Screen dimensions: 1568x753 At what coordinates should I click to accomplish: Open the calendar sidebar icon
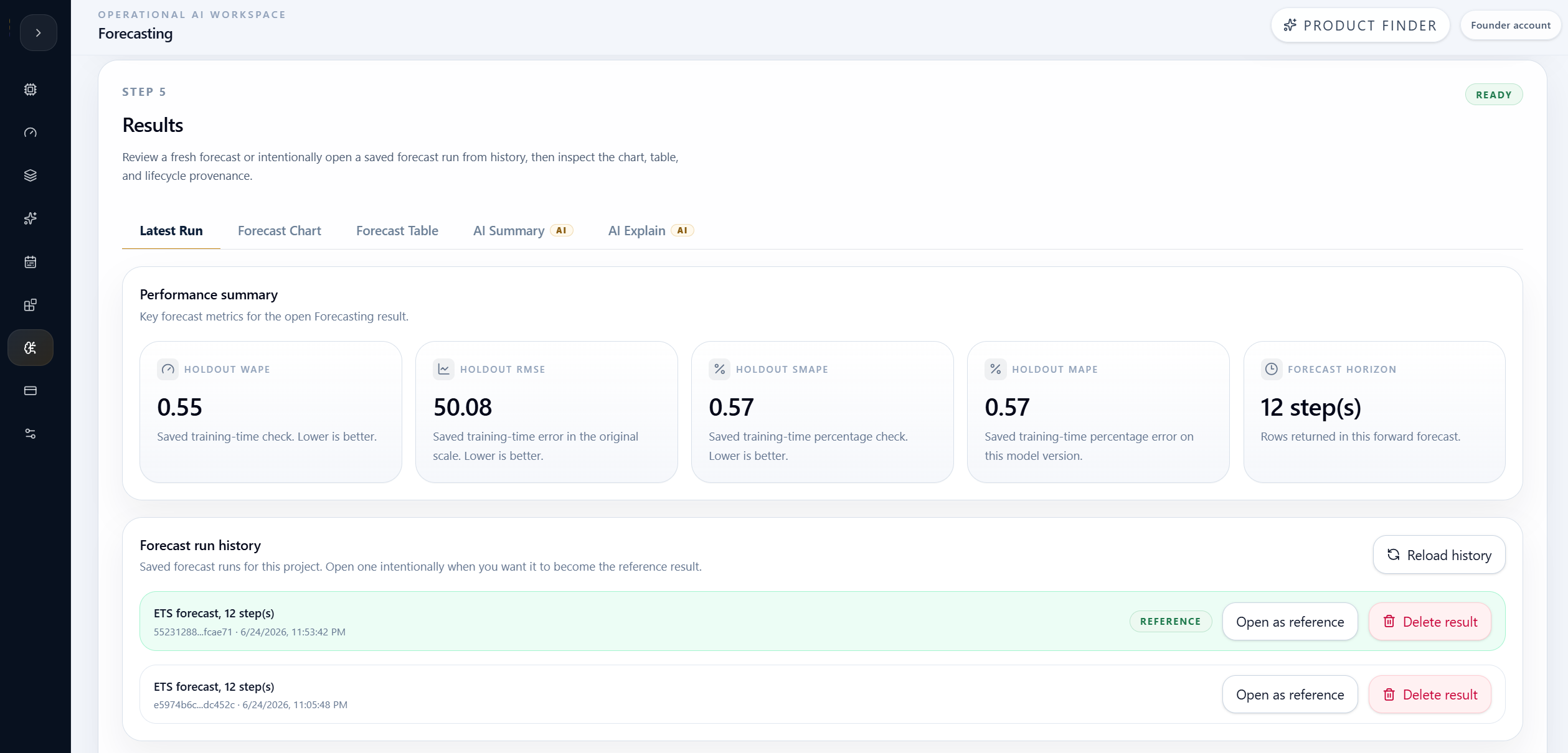[x=31, y=262]
